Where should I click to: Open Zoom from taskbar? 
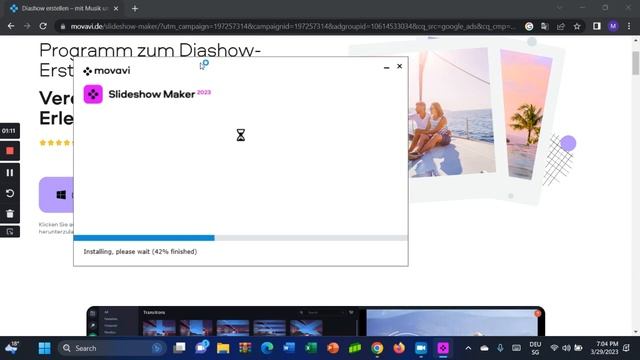click(x=421, y=348)
